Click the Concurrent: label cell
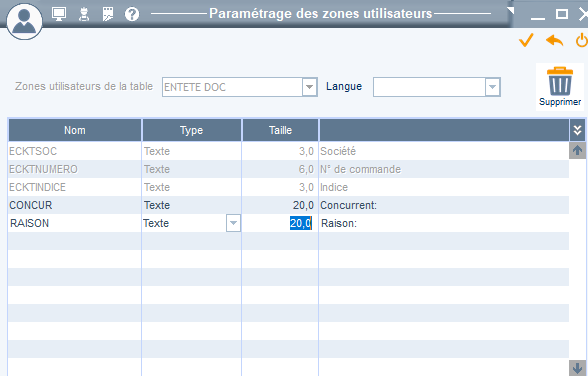Image resolution: width=588 pixels, height=376 pixels. click(444, 205)
